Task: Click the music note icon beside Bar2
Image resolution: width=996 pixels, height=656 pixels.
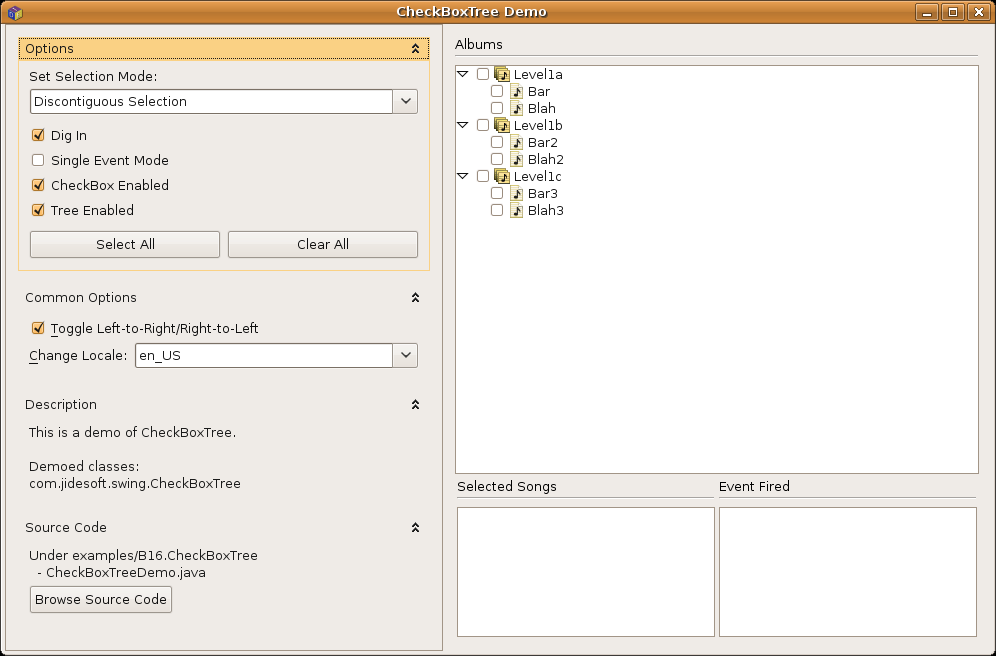Action: [517, 142]
